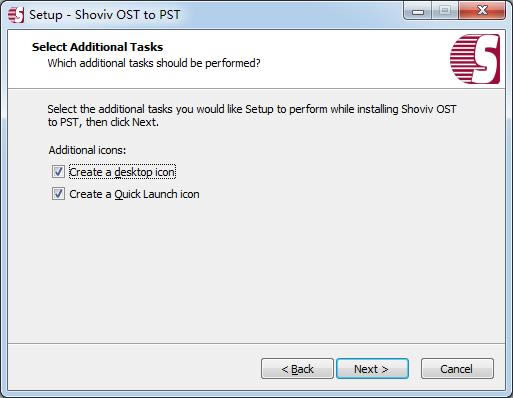Click 'Which additional tasks should be performed?' subtitle
Screen dimensions: 513x398
pos(154,63)
